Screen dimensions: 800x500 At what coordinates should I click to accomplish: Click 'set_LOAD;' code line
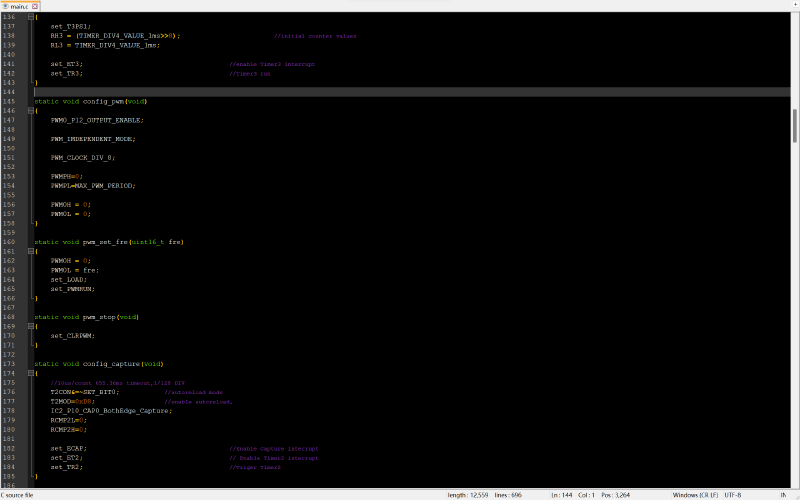pyautogui.click(x=68, y=280)
